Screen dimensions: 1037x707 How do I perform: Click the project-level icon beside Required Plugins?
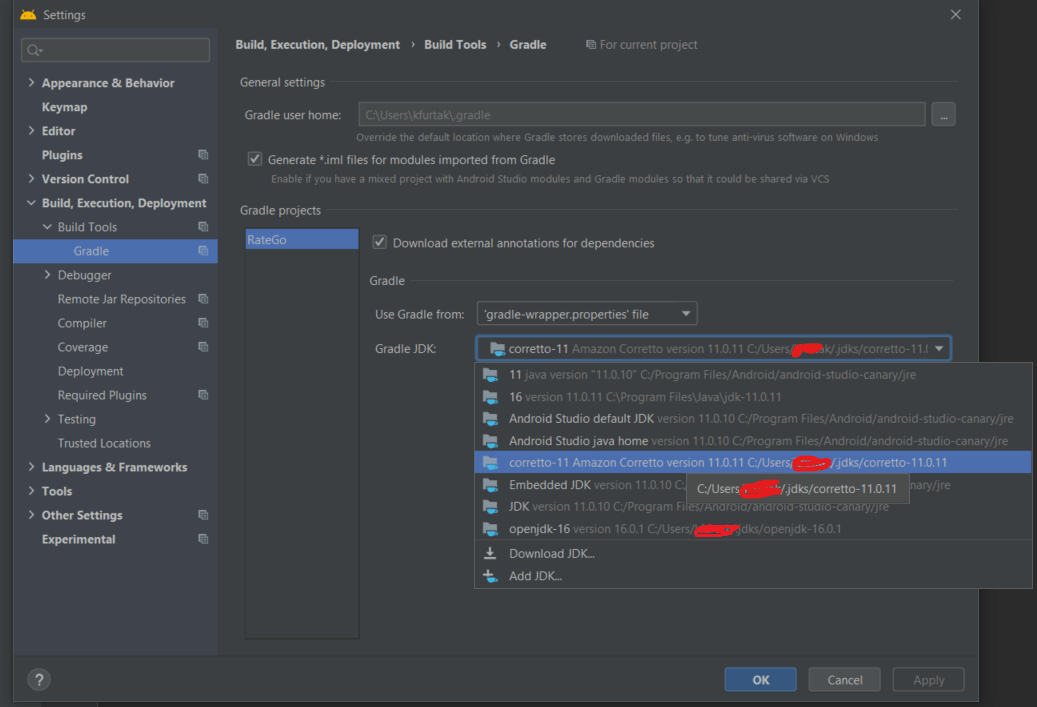coord(203,395)
